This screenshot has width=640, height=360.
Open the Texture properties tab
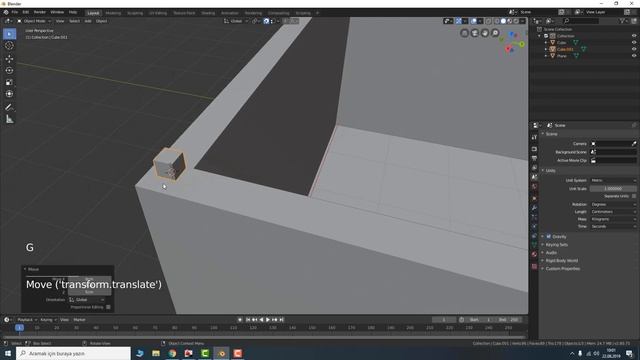click(534, 267)
